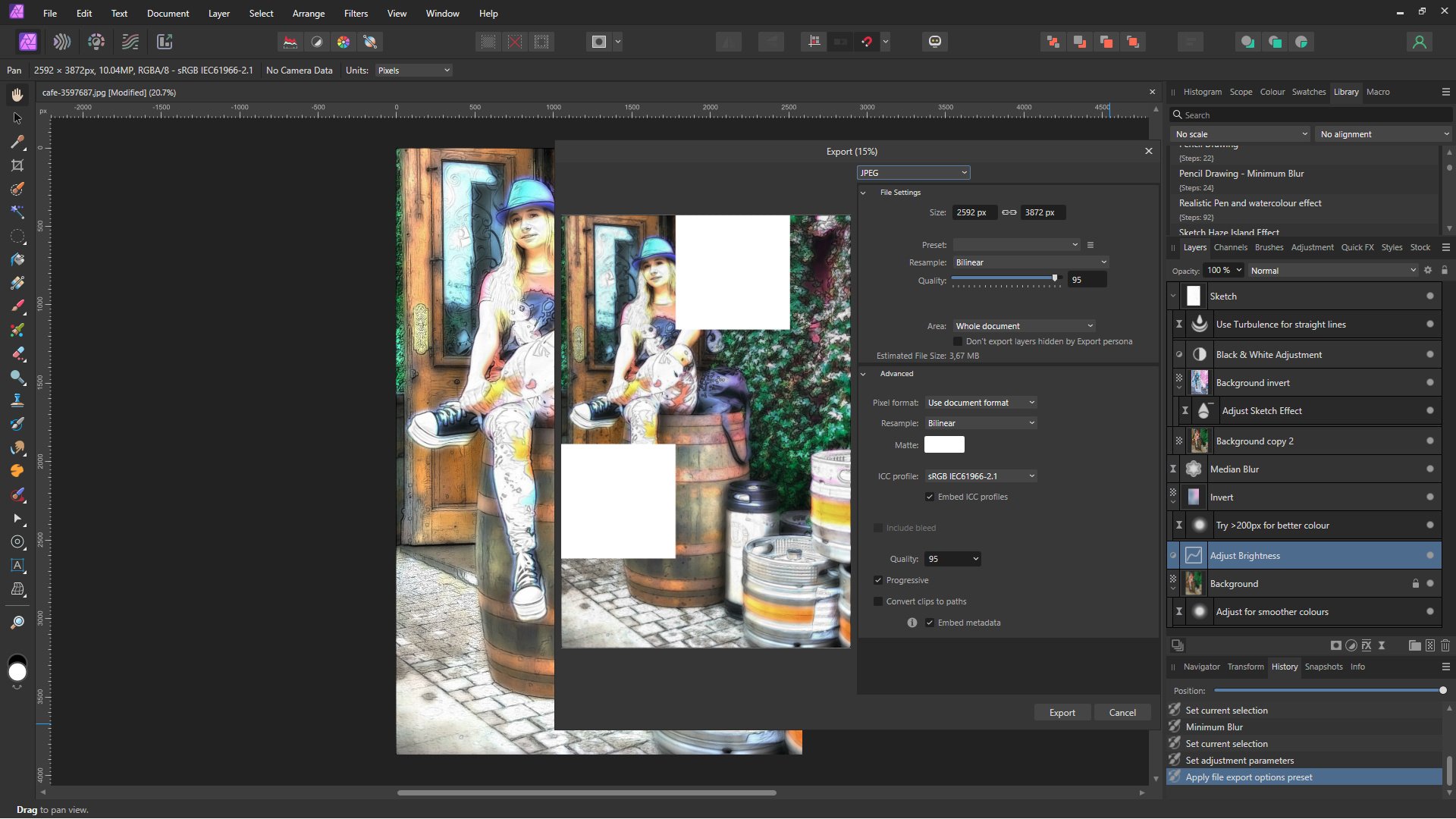Open Resample dropdown in File Settings
This screenshot has height=819, width=1456.
(x=1031, y=262)
